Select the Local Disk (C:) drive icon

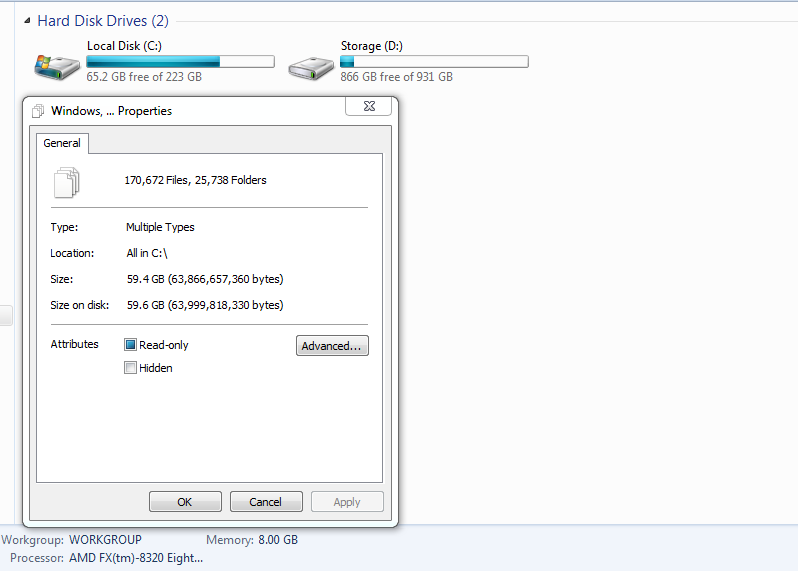[57, 67]
